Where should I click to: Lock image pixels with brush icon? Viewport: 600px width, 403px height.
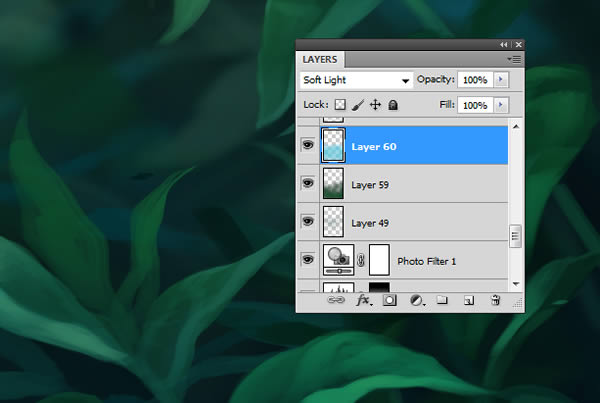pyautogui.click(x=358, y=105)
